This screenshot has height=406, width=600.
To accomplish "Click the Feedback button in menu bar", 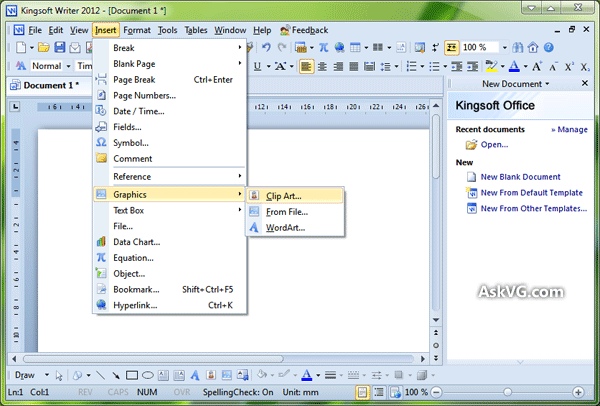I will pos(305,30).
